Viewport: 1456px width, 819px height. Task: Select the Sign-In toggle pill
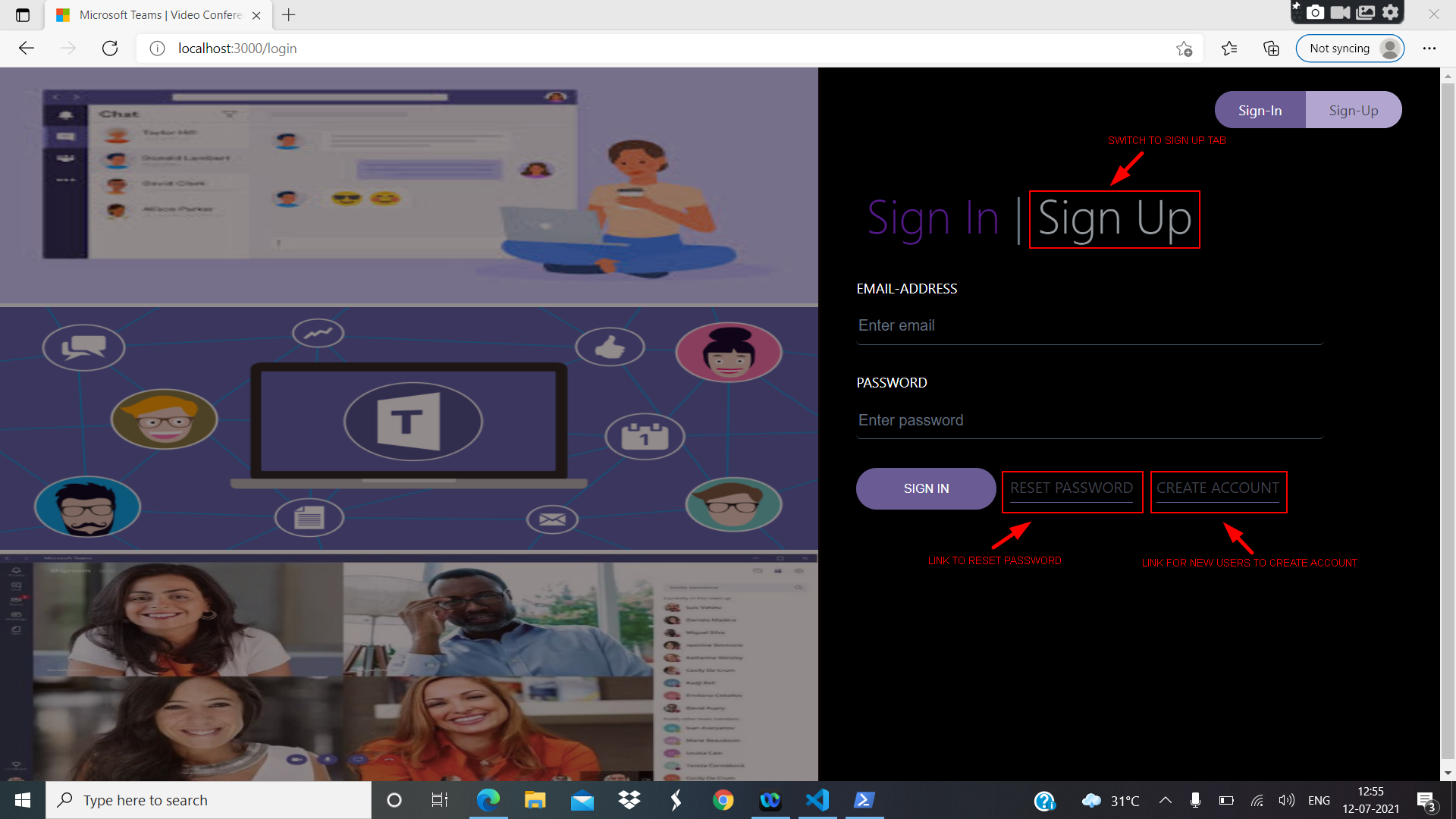click(x=1260, y=111)
